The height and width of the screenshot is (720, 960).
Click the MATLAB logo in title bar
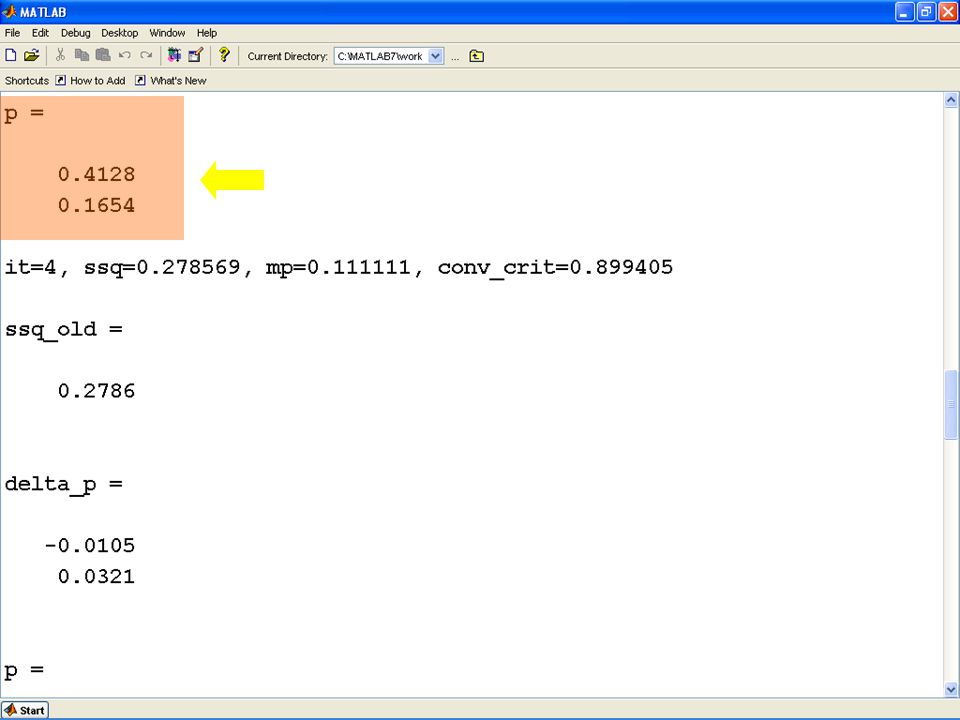pos(9,12)
